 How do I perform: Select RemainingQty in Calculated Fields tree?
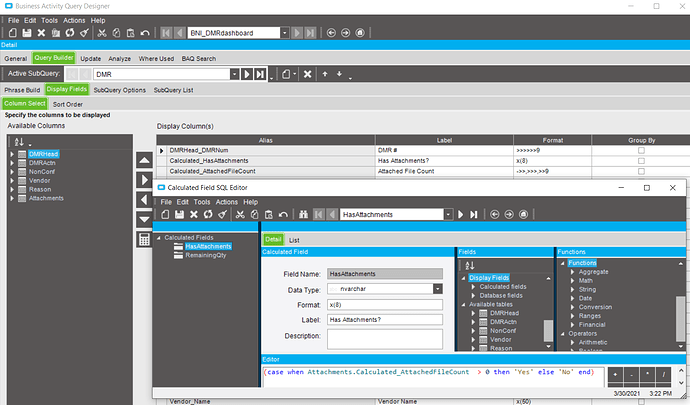[x=206, y=256]
